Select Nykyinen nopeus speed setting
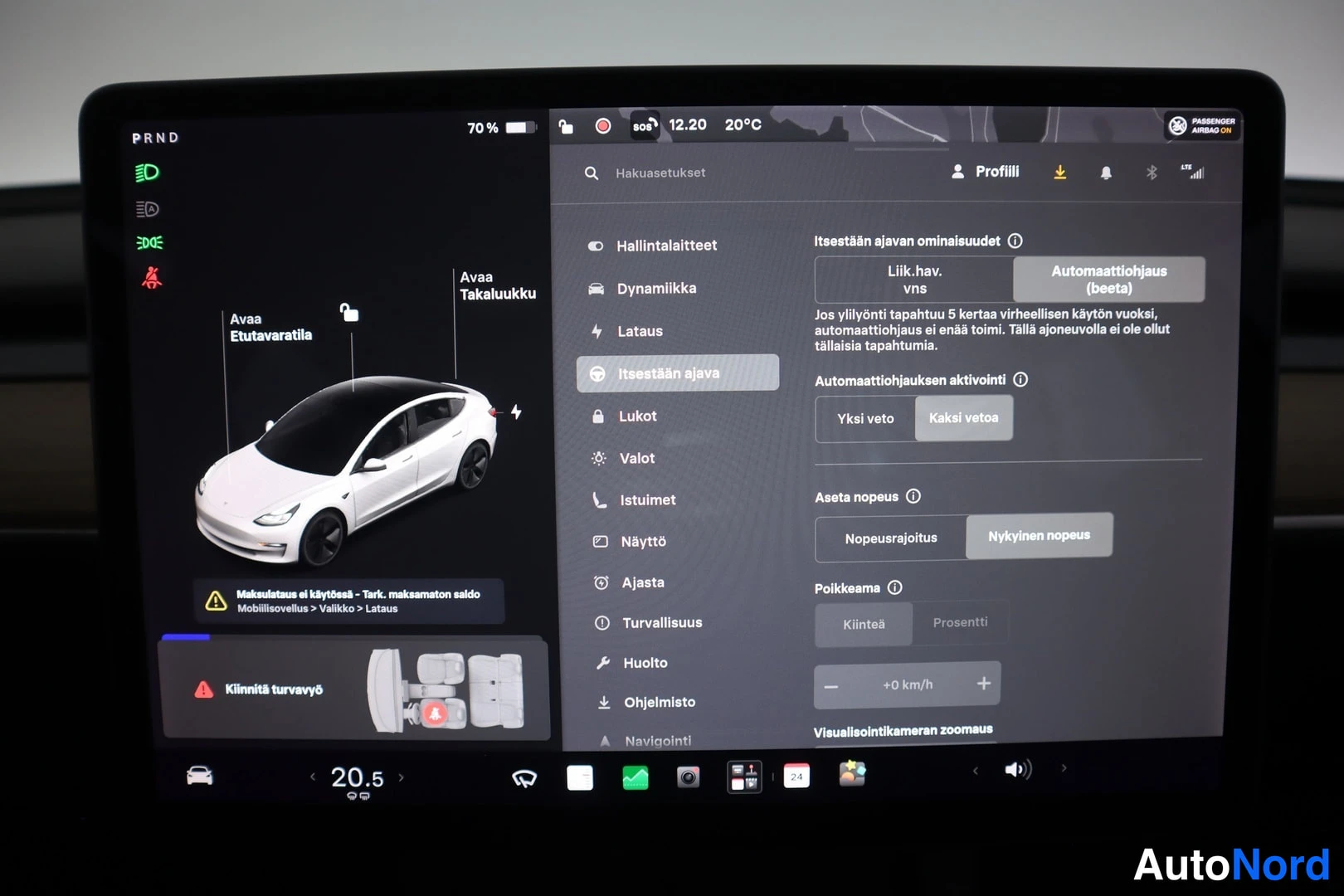Viewport: 1344px width, 896px height. (x=1040, y=536)
